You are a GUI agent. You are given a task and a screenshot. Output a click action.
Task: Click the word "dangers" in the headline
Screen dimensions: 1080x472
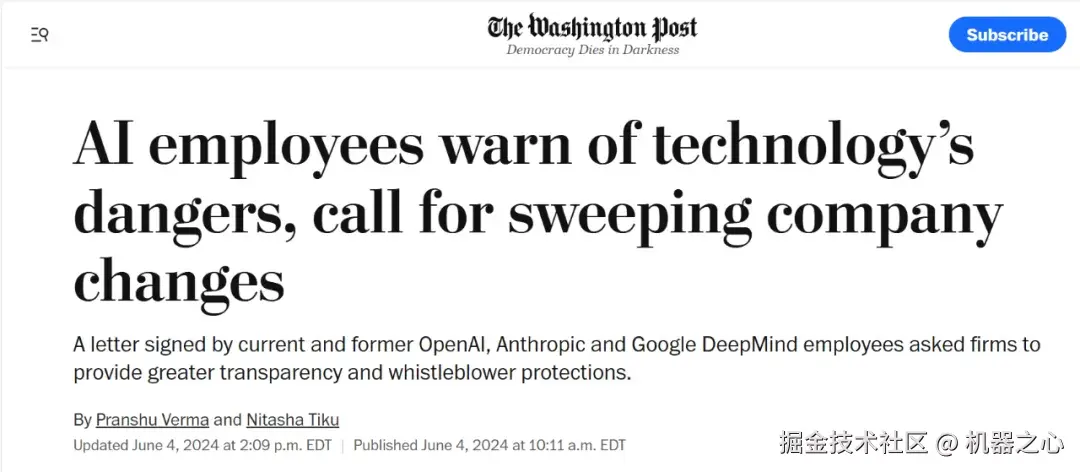pos(183,214)
